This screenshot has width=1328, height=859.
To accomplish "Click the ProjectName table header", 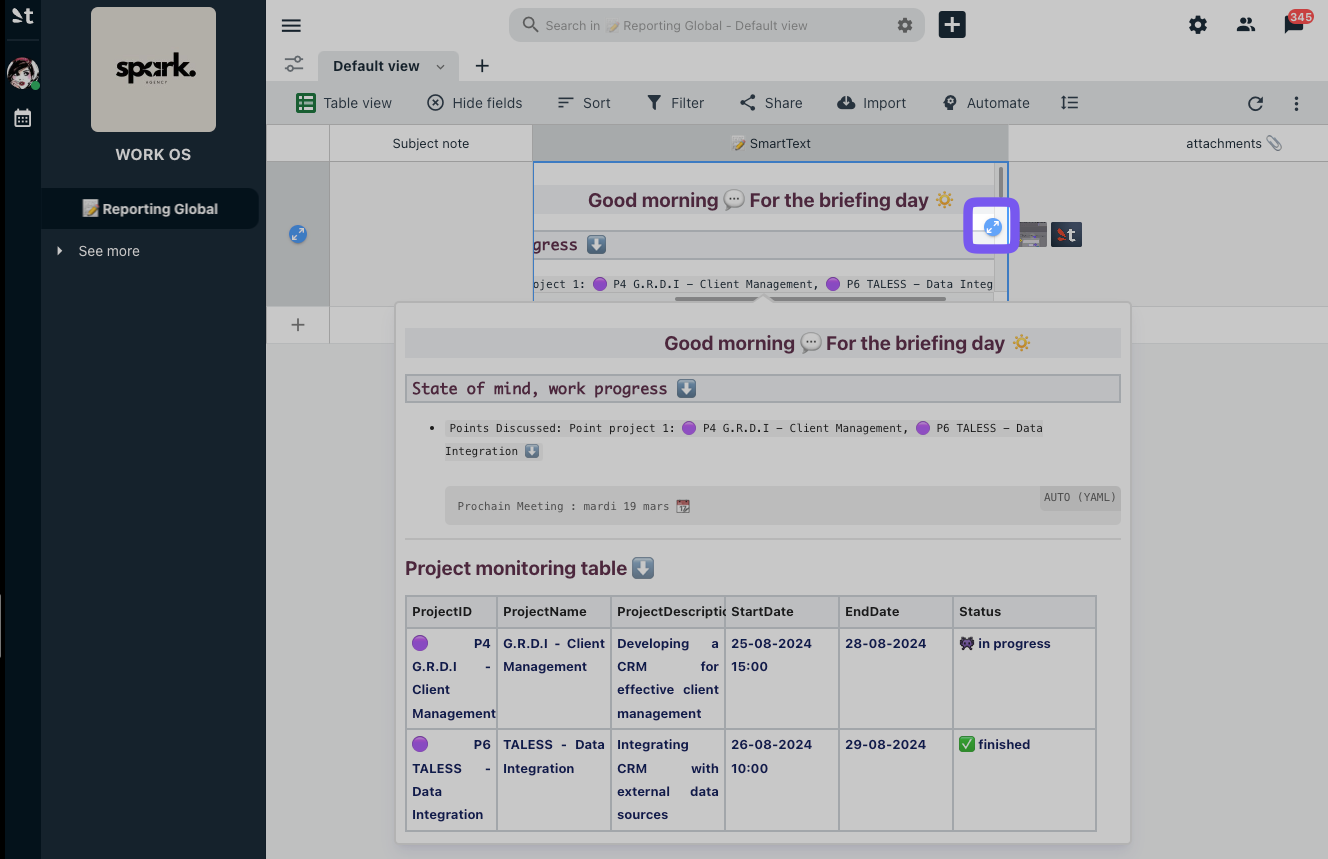I will pos(554,612).
